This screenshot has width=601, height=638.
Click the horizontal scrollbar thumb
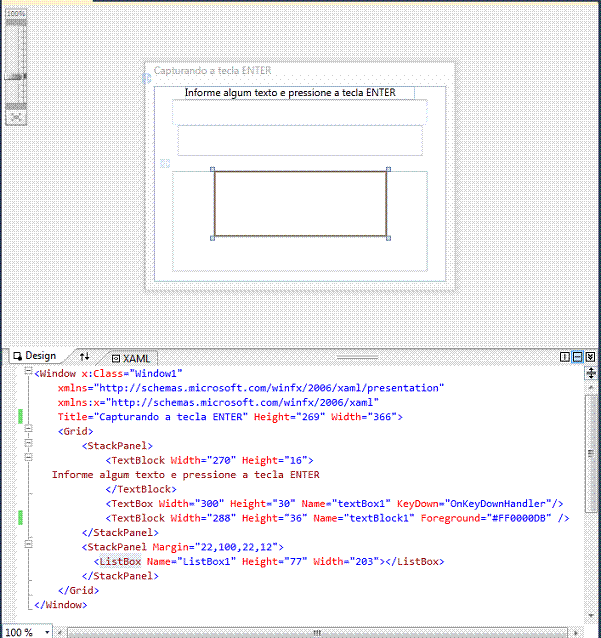click(x=317, y=632)
